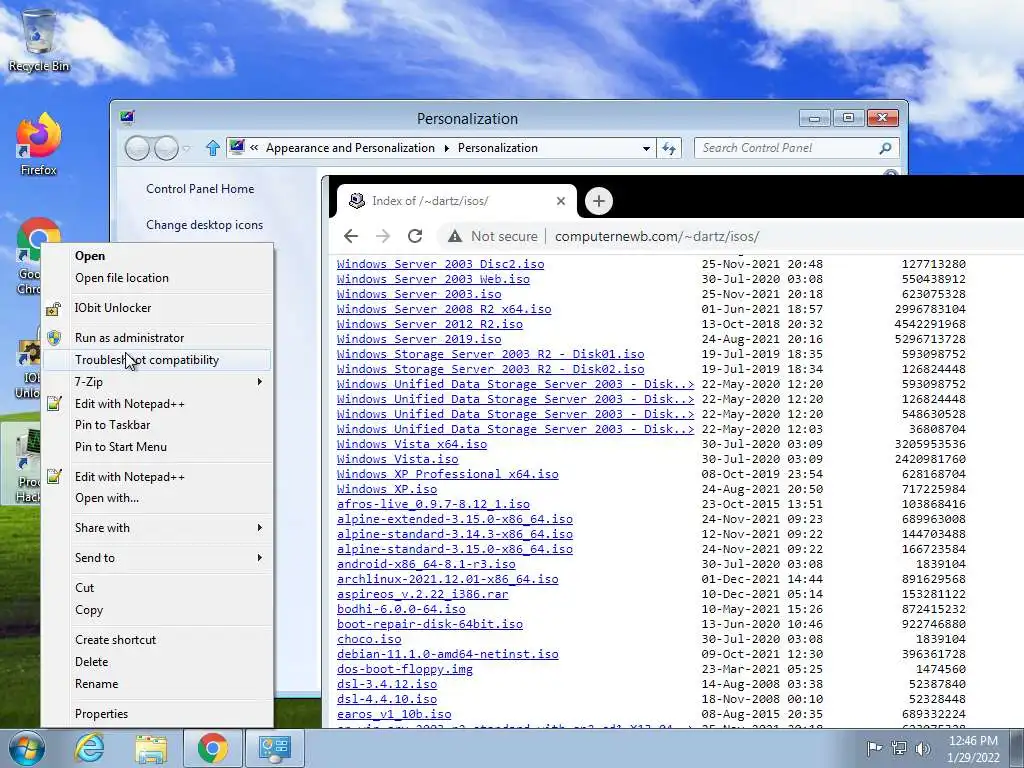
Task: Click Chrome's forward arrow
Action: 383,236
